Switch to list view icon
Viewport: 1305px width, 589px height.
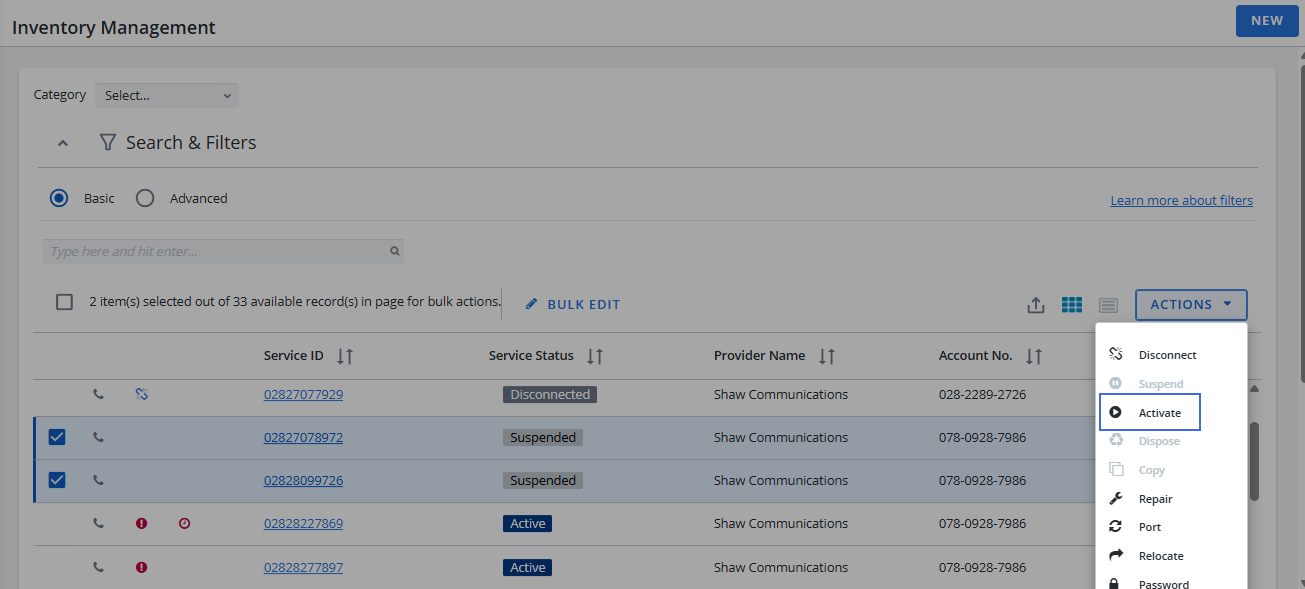tap(1108, 305)
